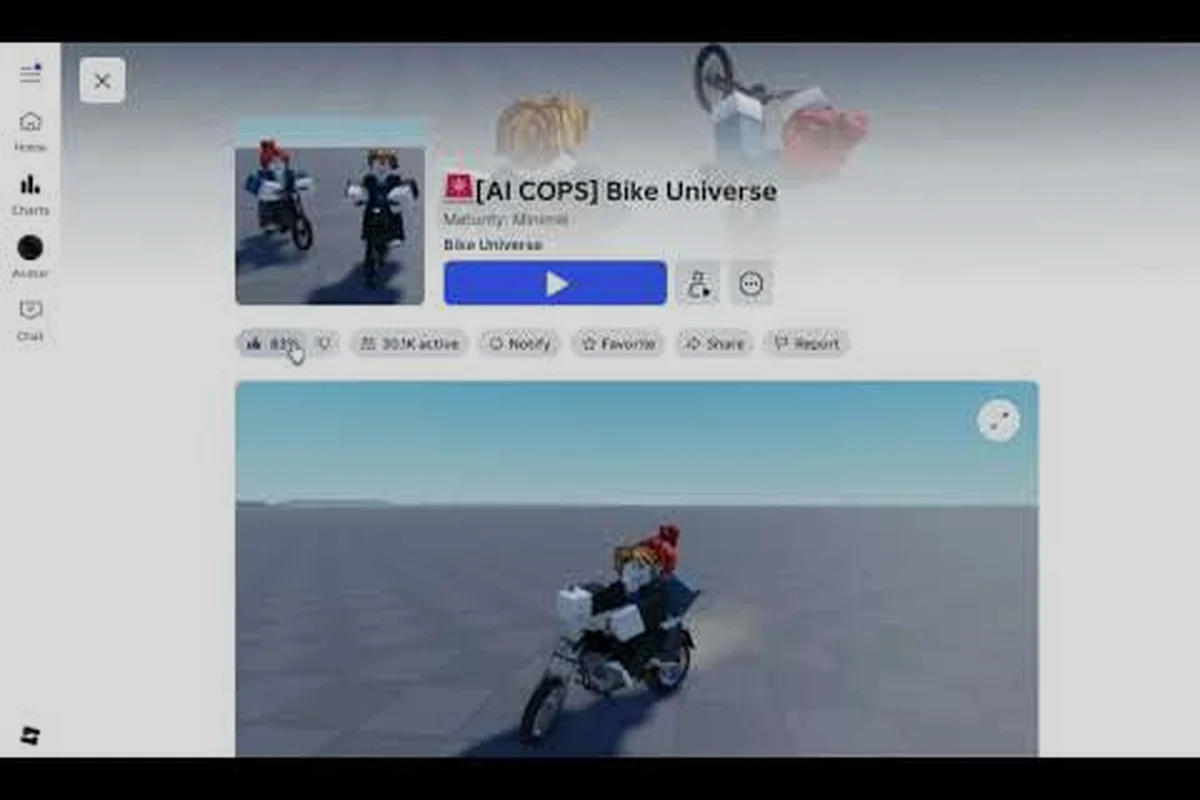The height and width of the screenshot is (800, 1200).
Task: Report this game
Action: tap(806, 343)
